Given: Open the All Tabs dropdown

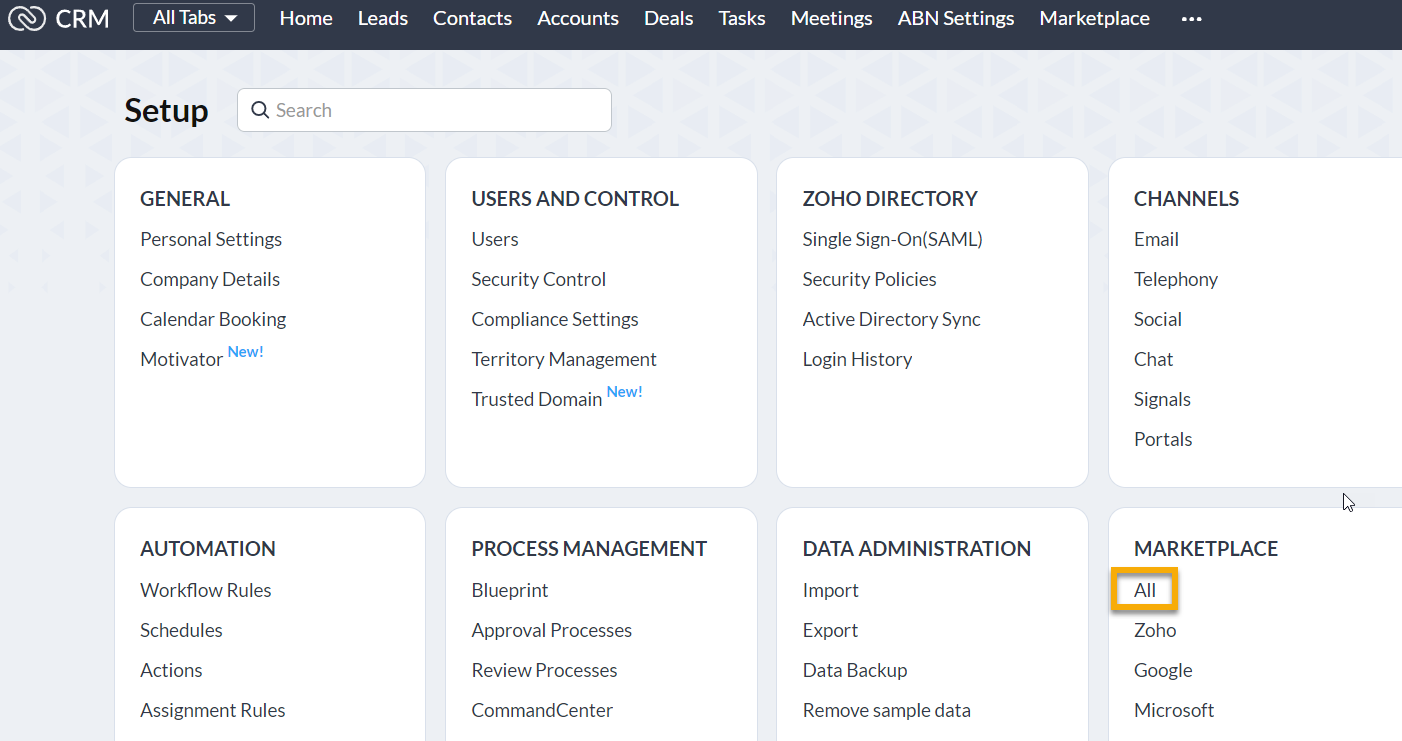Looking at the screenshot, I should [194, 18].
